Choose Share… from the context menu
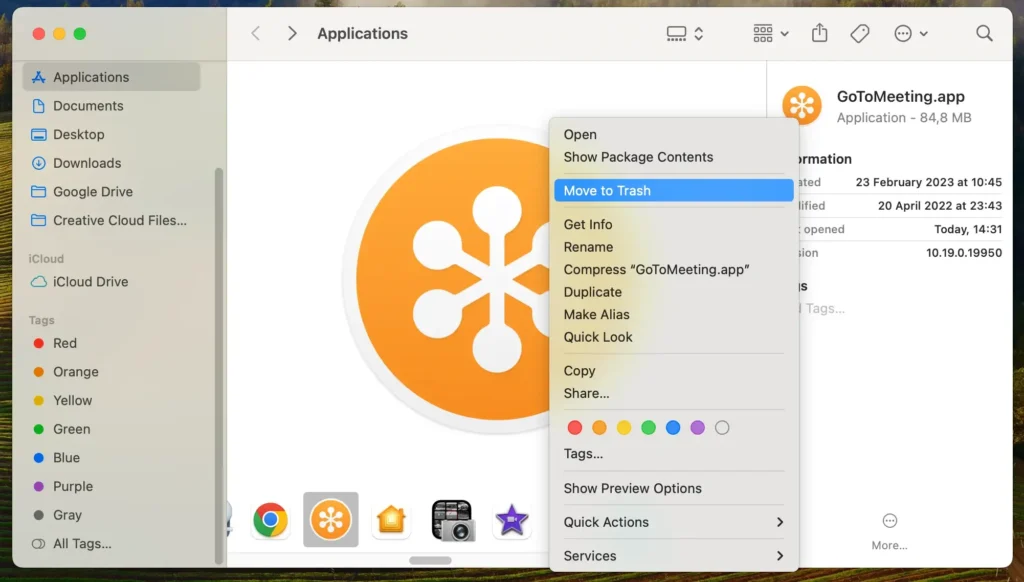 673,394
